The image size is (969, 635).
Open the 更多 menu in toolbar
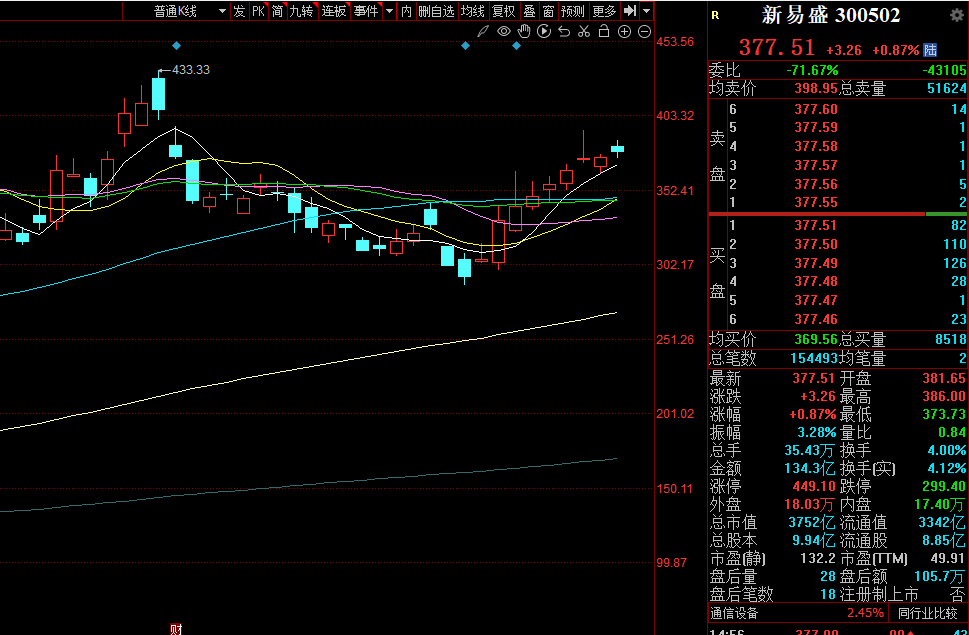pos(604,11)
